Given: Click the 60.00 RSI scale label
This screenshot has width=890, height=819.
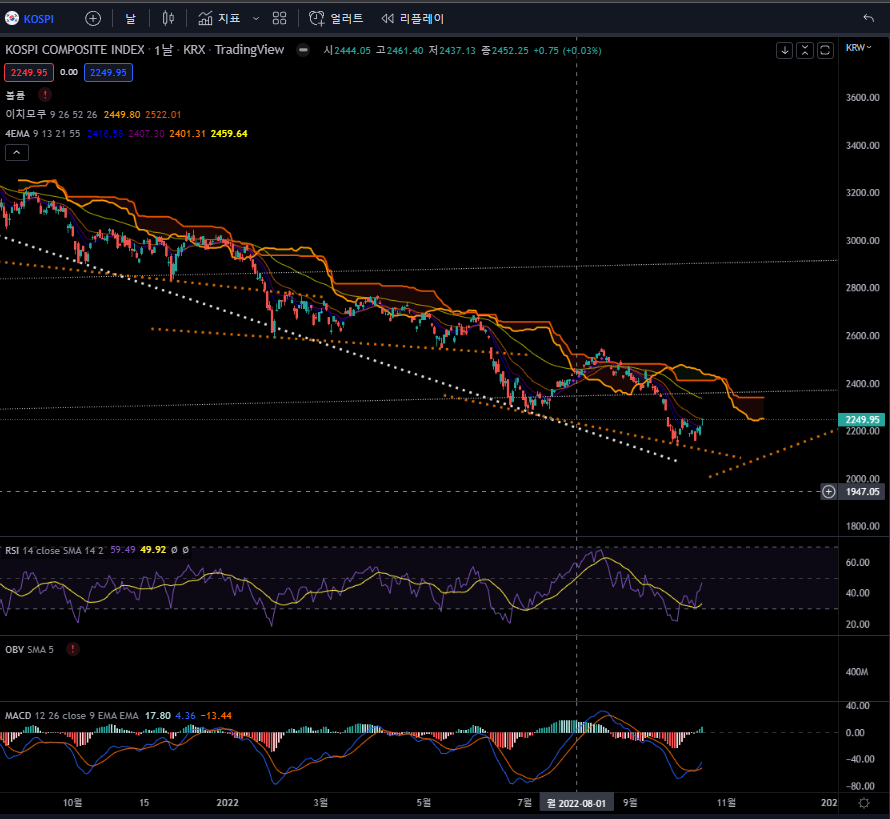Looking at the screenshot, I should [x=858, y=562].
